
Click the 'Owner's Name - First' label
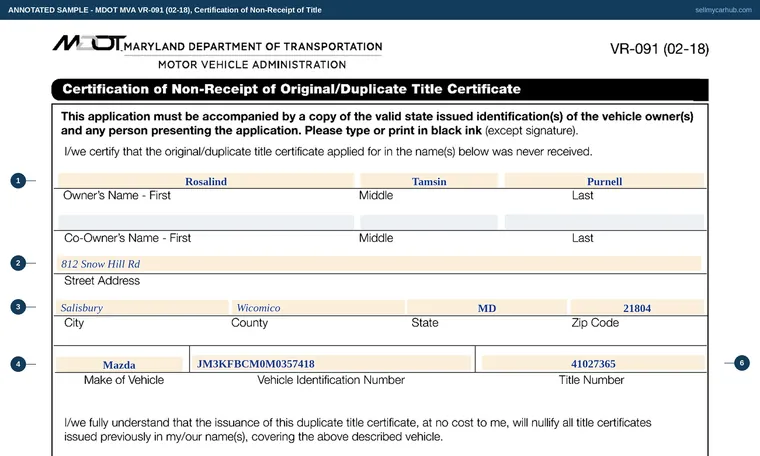click(x=117, y=195)
